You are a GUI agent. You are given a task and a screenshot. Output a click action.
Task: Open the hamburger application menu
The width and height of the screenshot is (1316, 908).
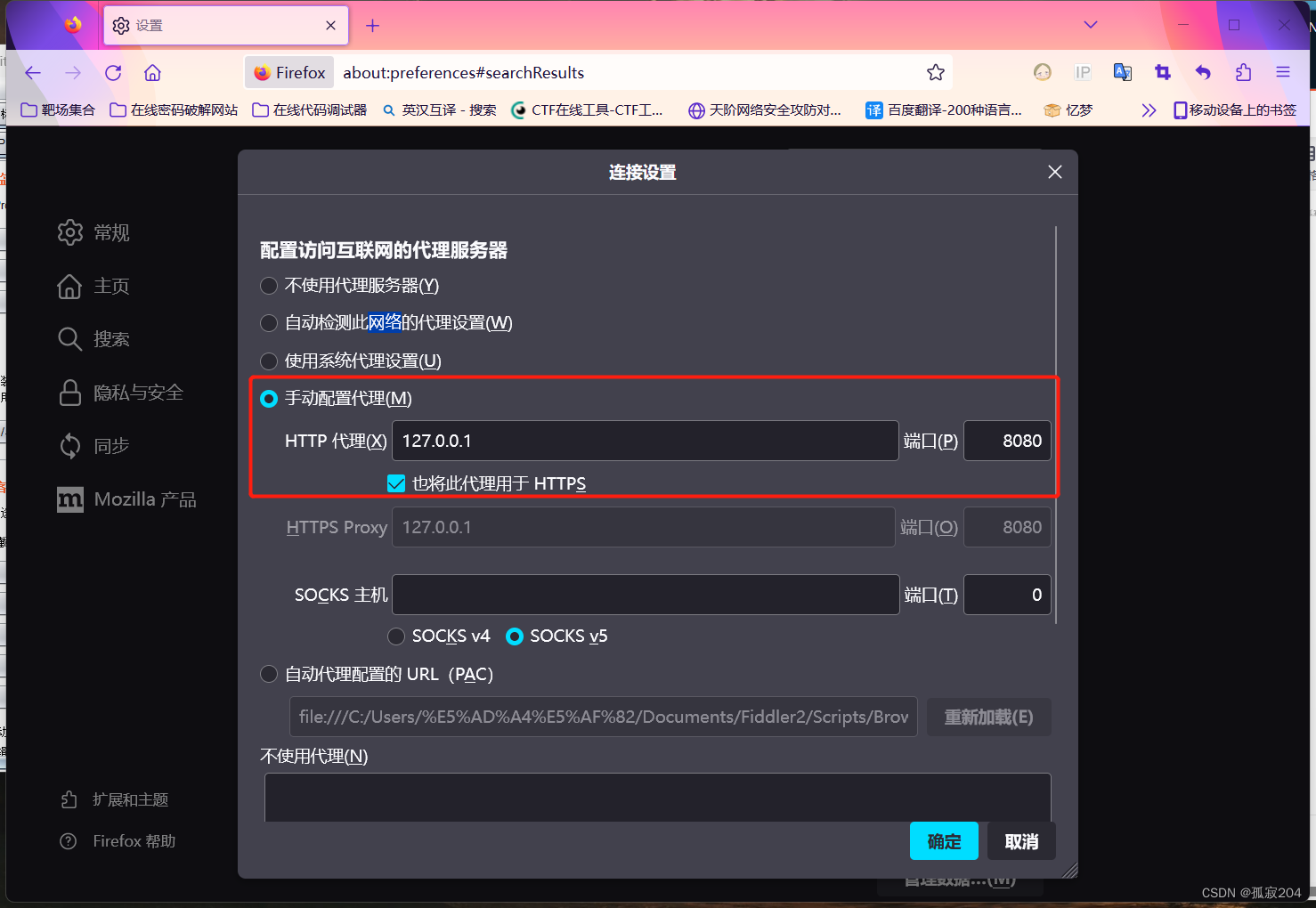1282,72
